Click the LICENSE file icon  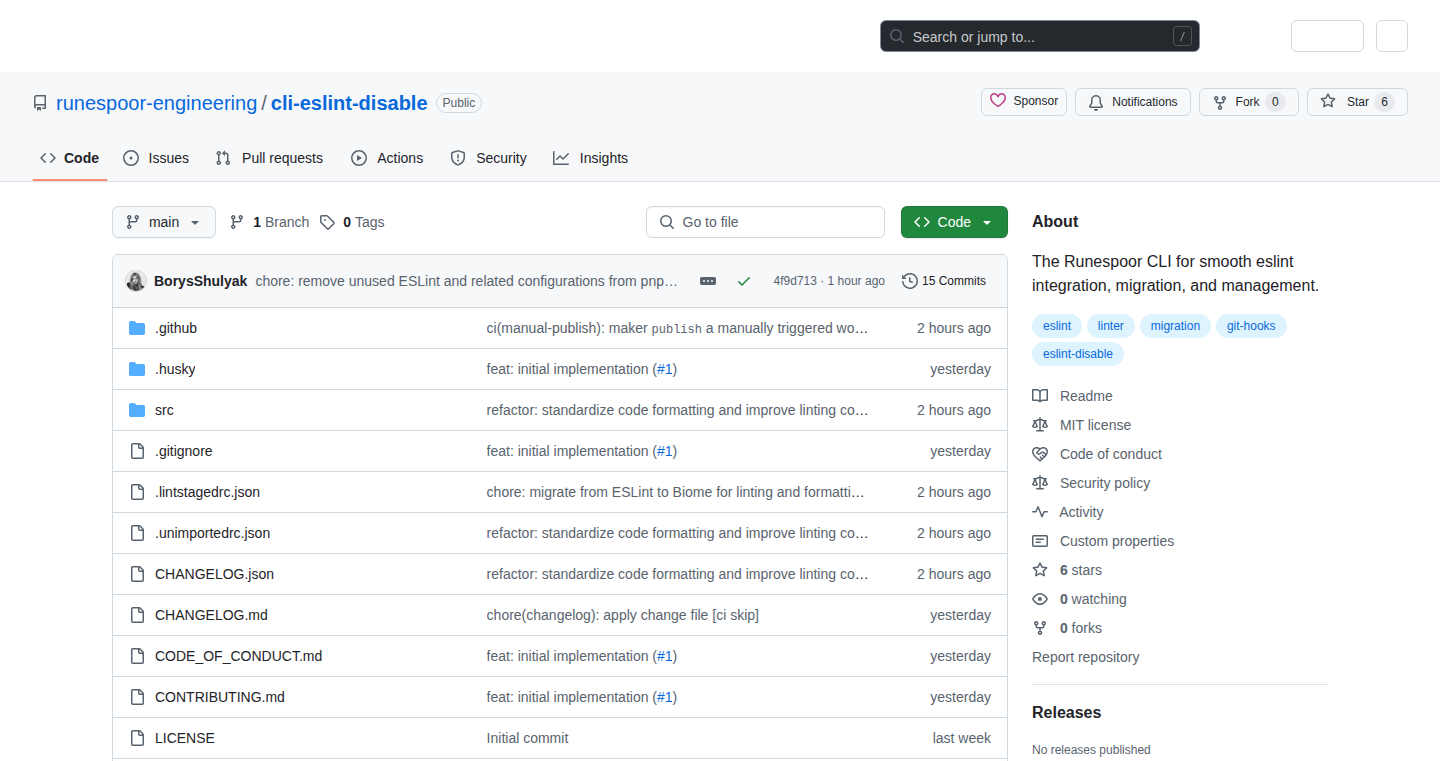click(137, 738)
